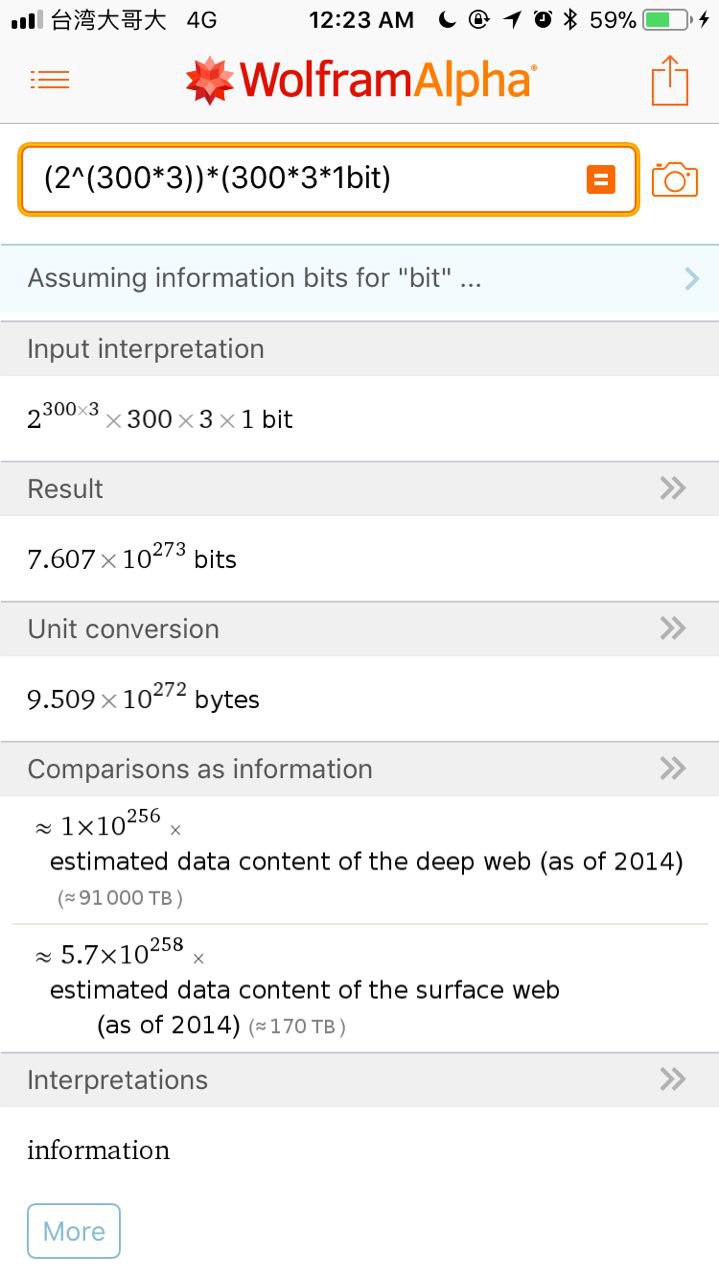Tap the WolframAlpha logo
Screen dimensions: 719x1280
[x=361, y=80]
